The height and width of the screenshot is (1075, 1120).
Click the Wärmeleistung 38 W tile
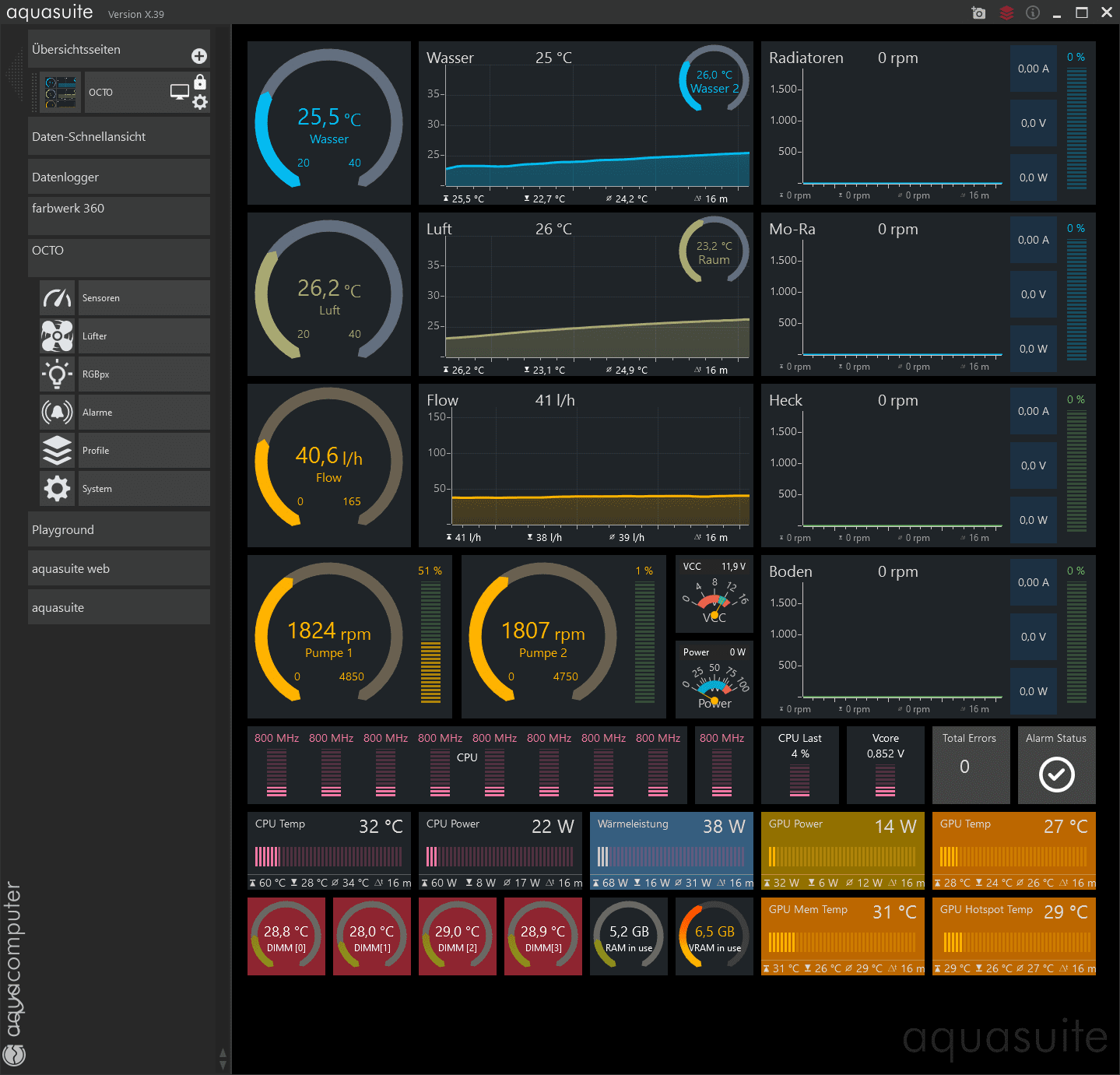(672, 851)
